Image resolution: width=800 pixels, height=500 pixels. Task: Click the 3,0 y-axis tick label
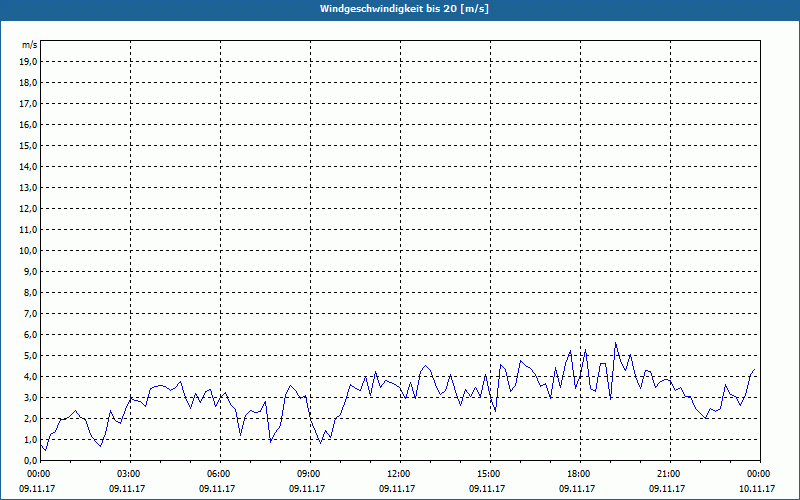pyautogui.click(x=31, y=397)
